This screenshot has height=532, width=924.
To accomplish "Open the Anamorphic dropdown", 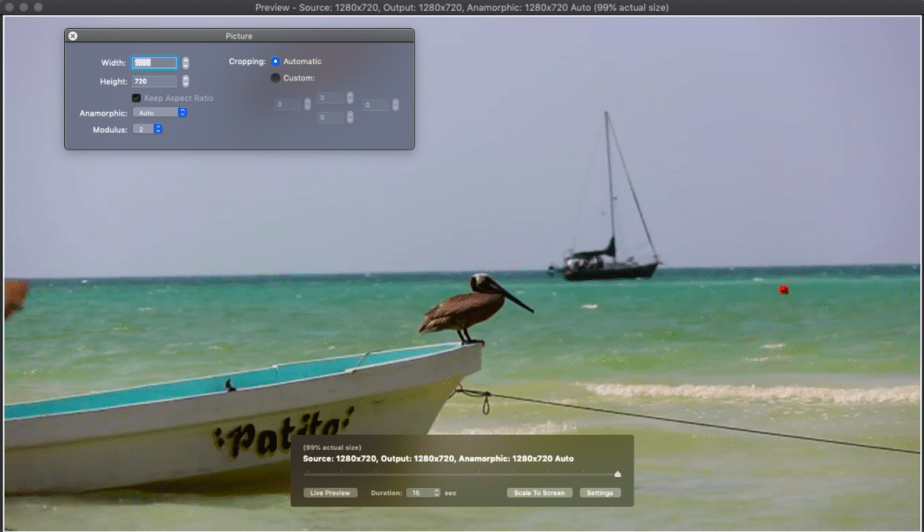I will point(160,113).
